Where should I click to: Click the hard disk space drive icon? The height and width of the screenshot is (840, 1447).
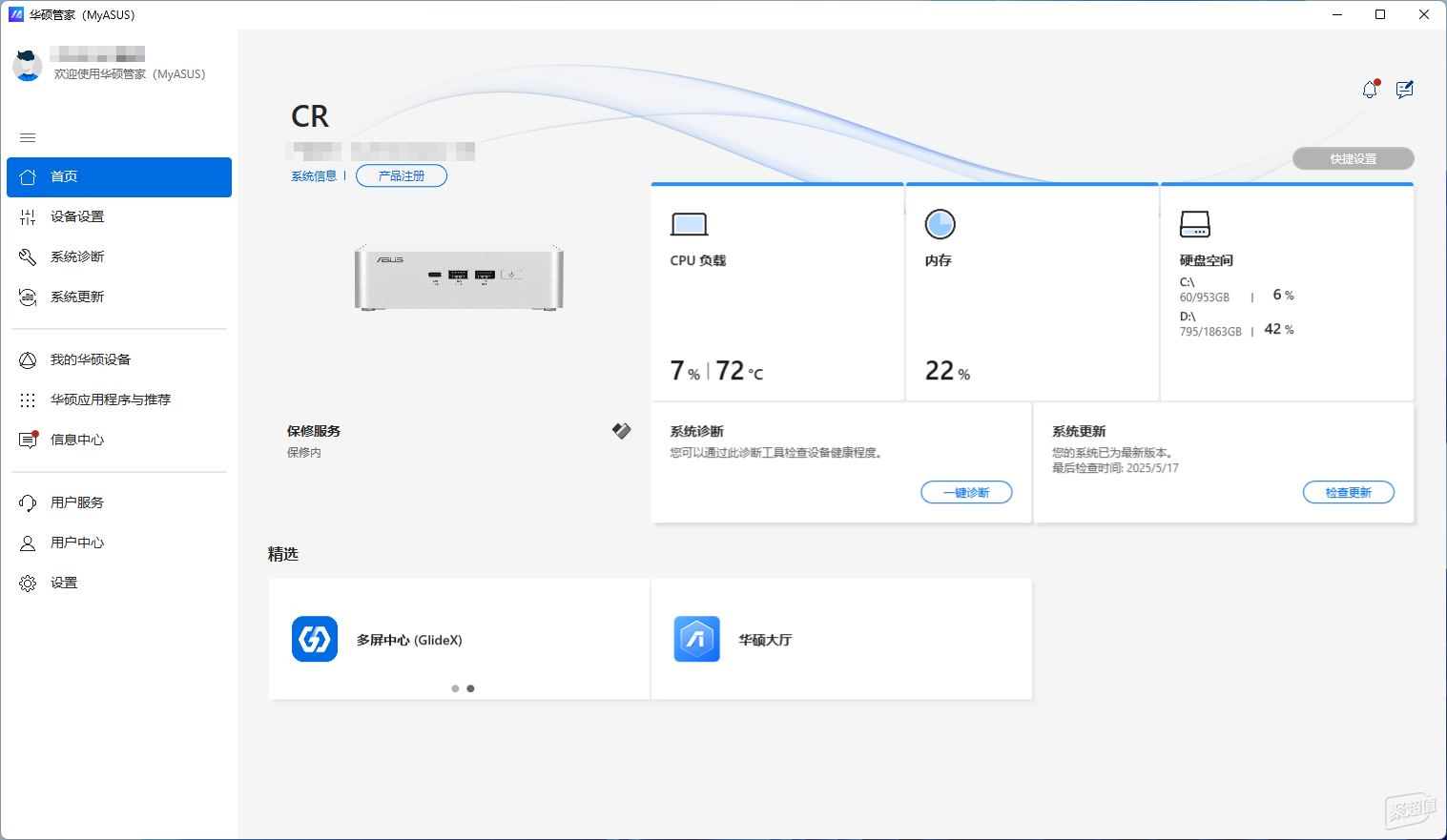point(1195,224)
